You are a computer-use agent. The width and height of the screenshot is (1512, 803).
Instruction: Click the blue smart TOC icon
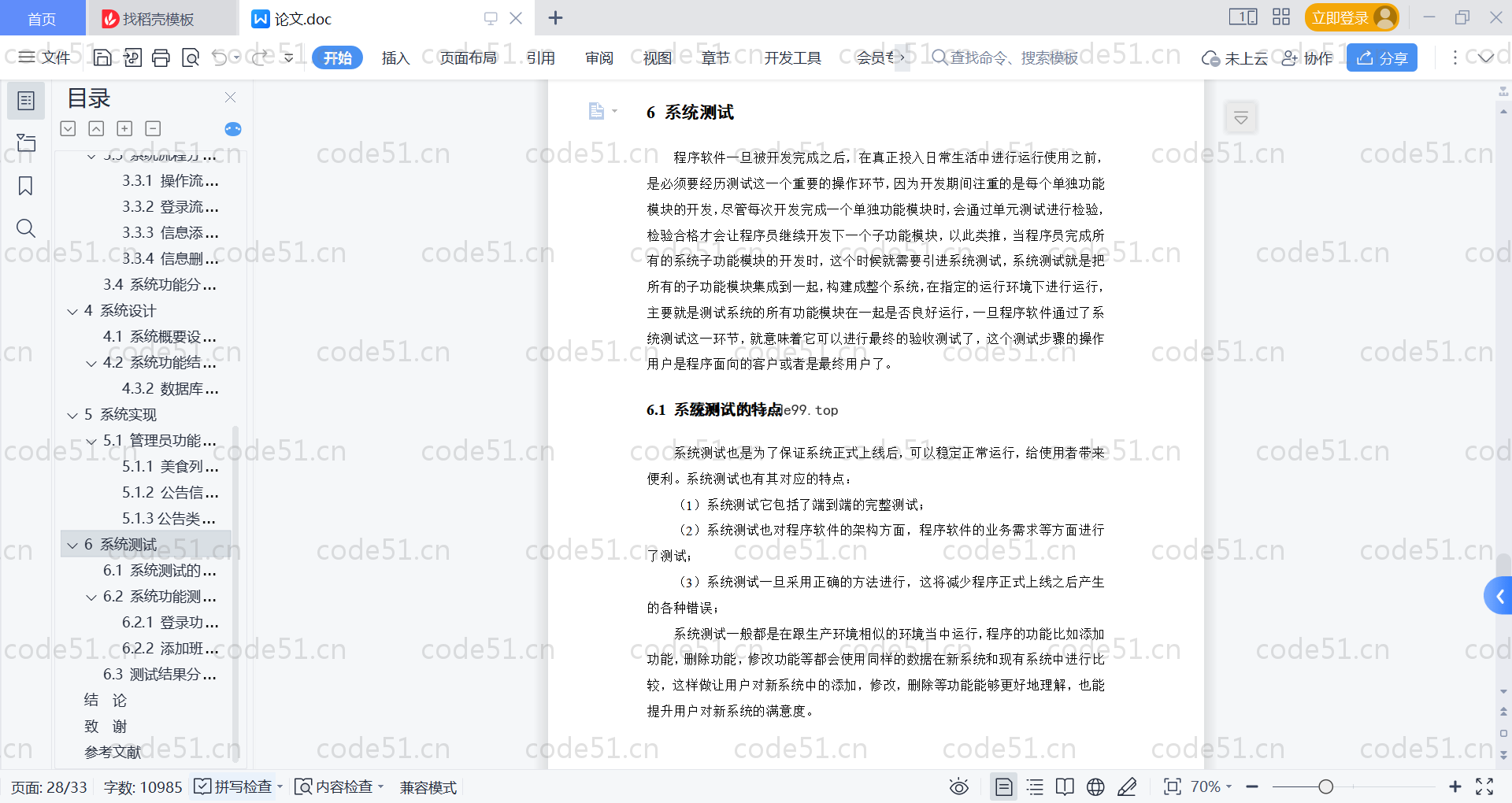(x=233, y=129)
